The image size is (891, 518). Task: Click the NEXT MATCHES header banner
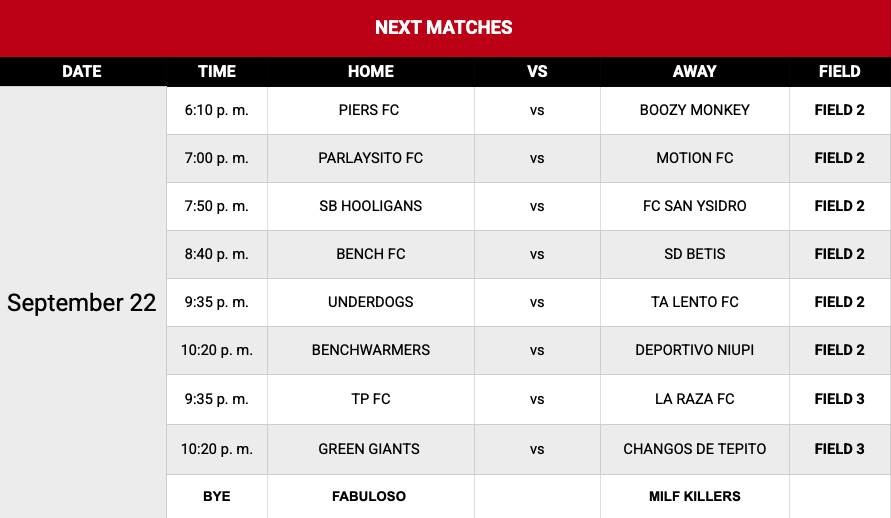(x=444, y=28)
